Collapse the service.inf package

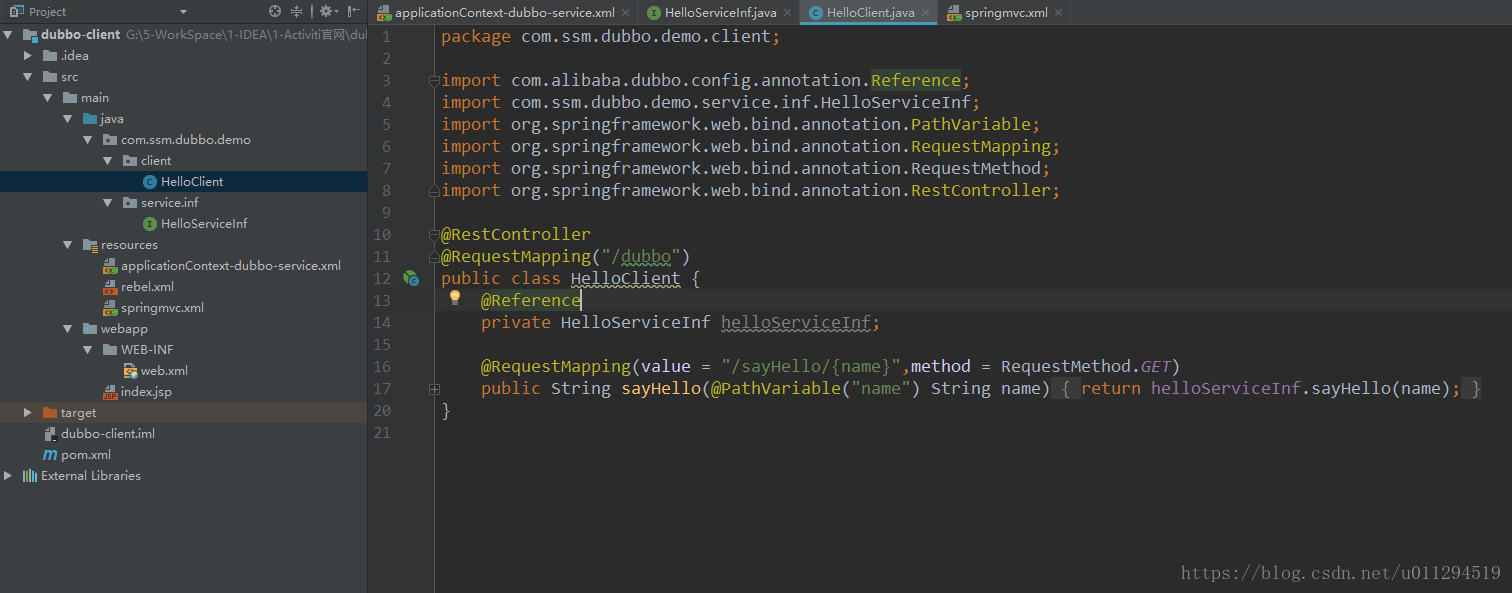[x=107, y=202]
